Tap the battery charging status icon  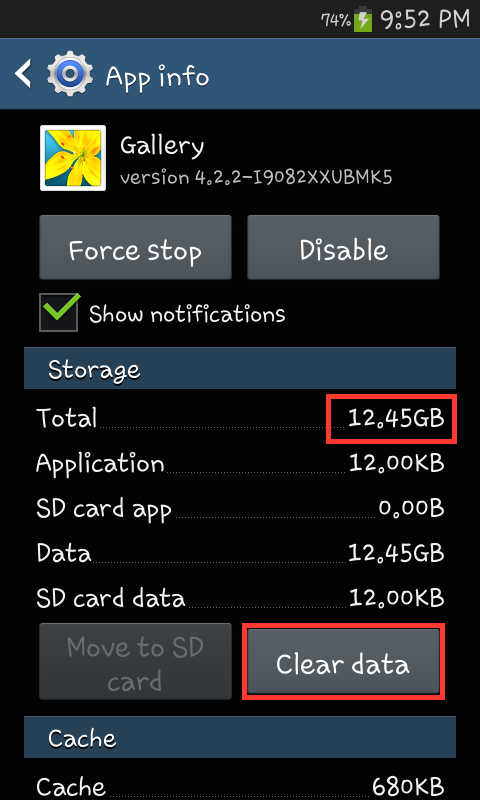pos(363,20)
